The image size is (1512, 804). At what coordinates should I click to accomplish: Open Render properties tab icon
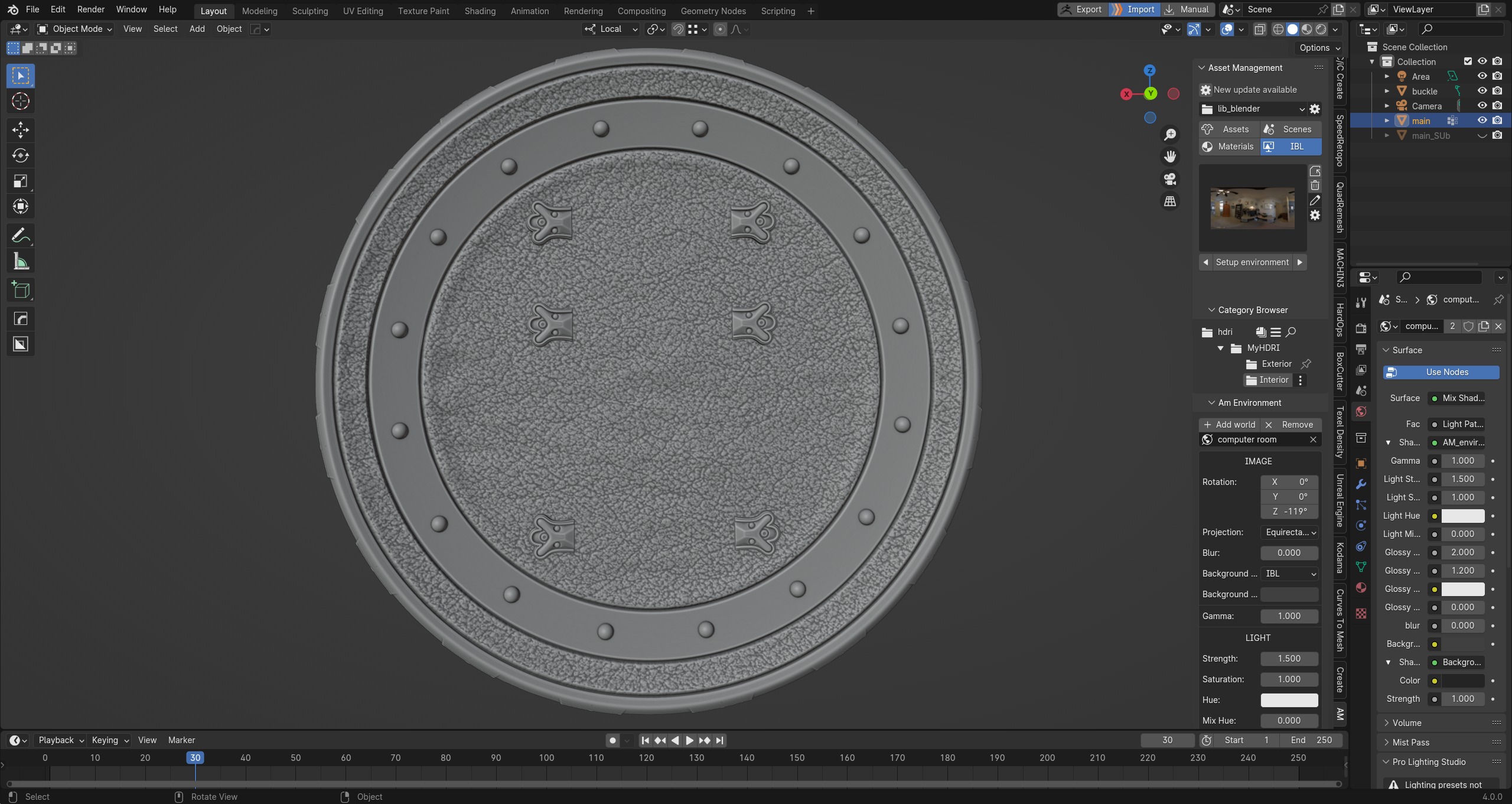click(x=1361, y=328)
